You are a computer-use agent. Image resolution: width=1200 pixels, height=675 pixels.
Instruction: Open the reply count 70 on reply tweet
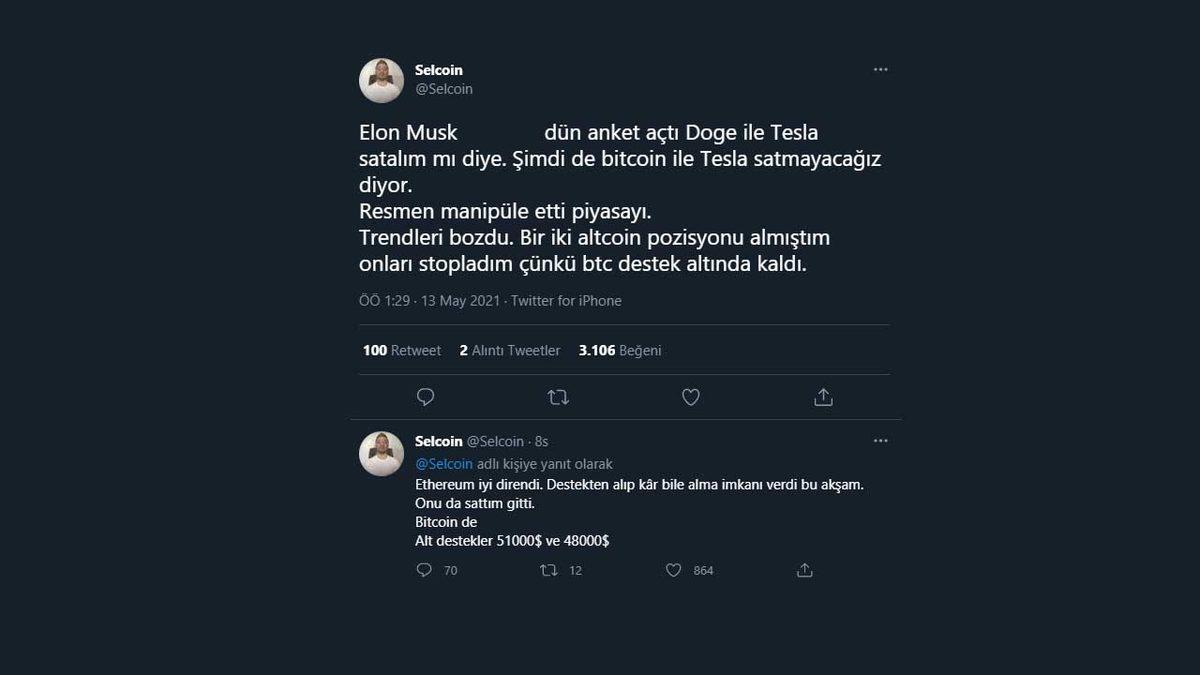point(450,570)
